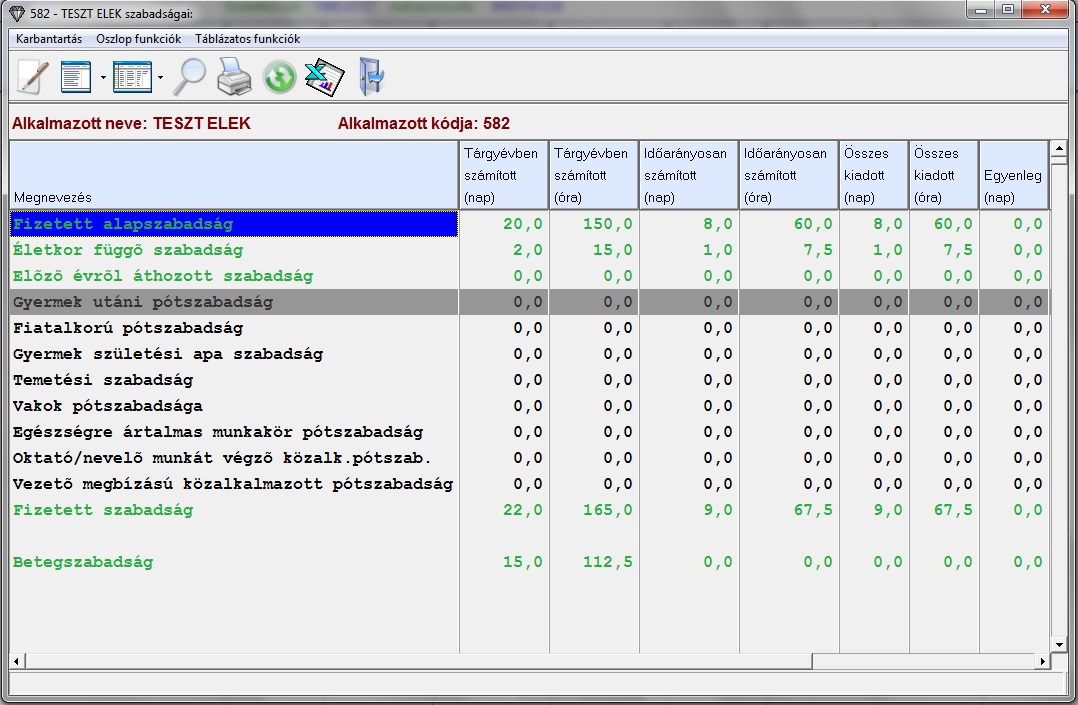Click the single-list form view icon

[77, 77]
